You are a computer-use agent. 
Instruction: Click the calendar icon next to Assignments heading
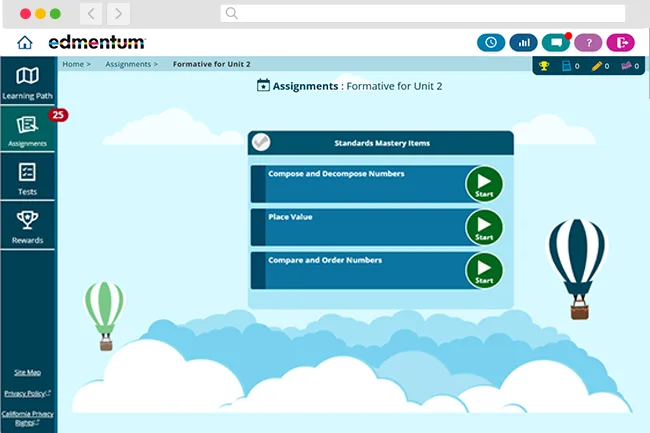263,85
